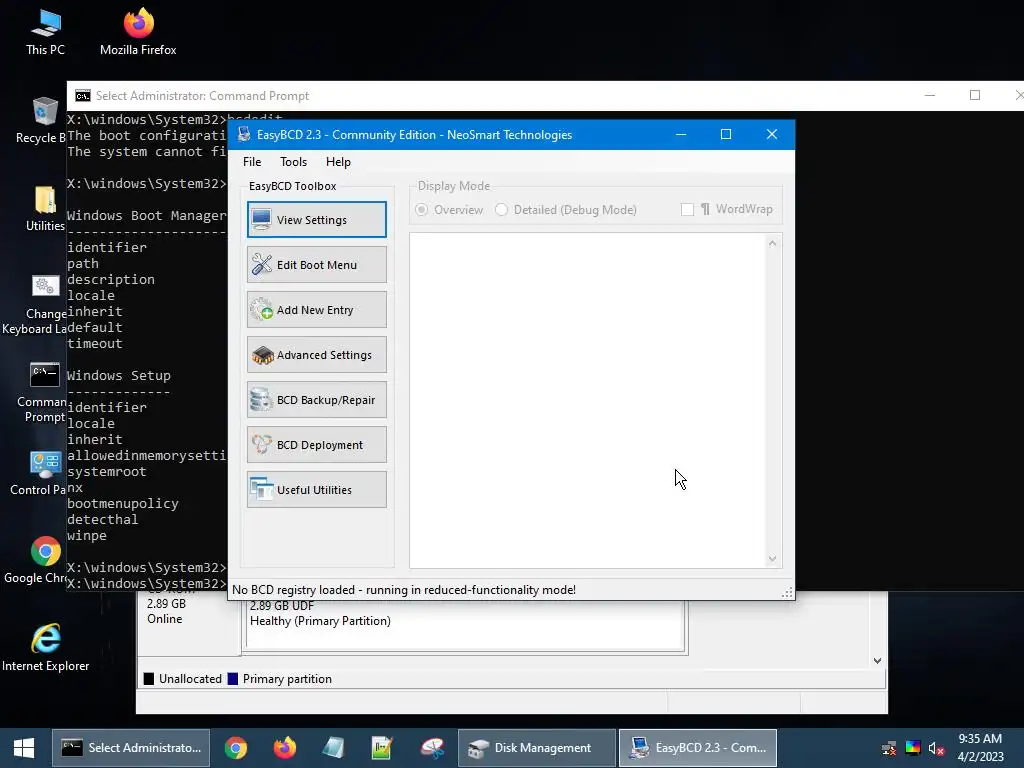Click the Unallocated black legend swatch
1024x768 pixels.
tap(149, 679)
